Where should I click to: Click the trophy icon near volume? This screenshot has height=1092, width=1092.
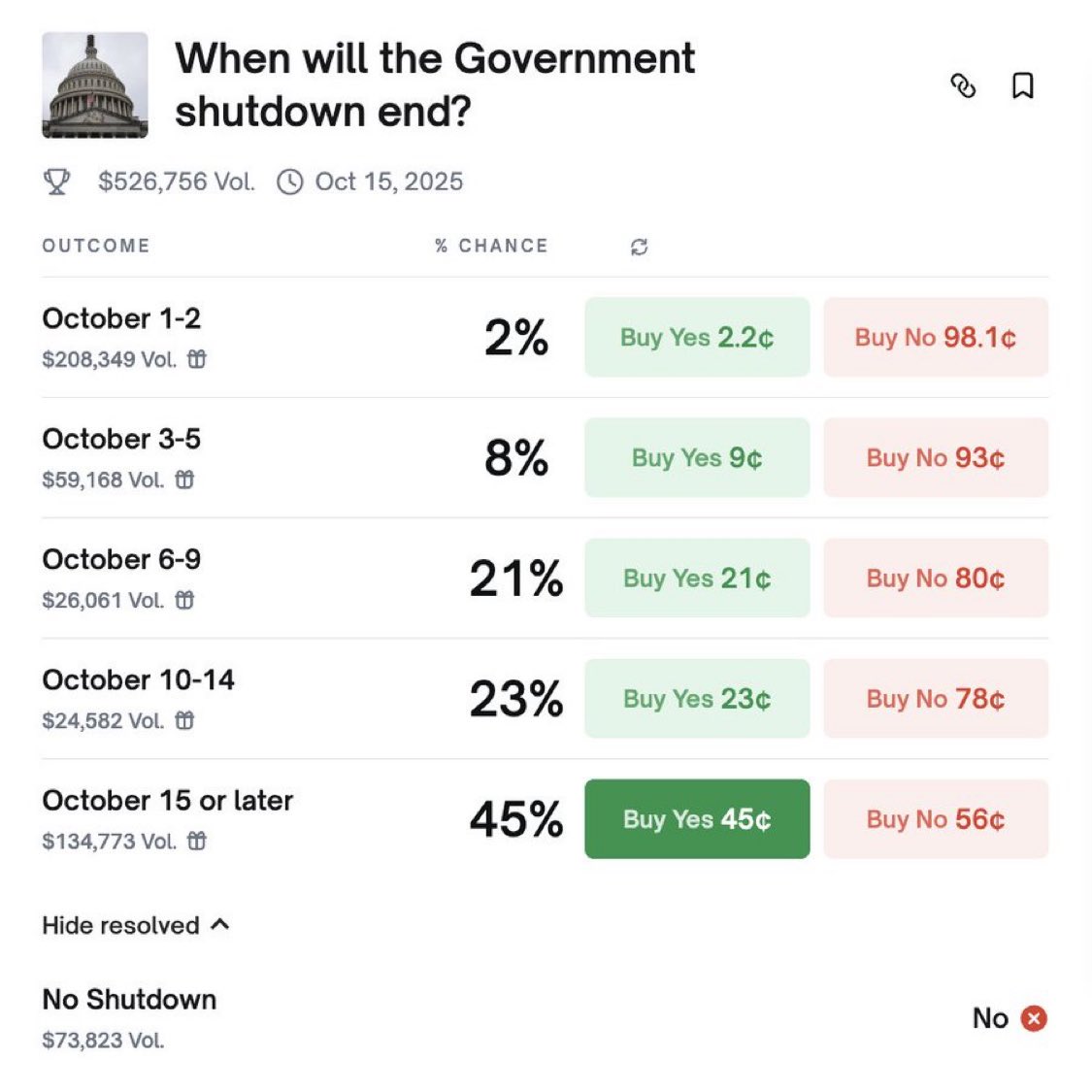tap(57, 182)
